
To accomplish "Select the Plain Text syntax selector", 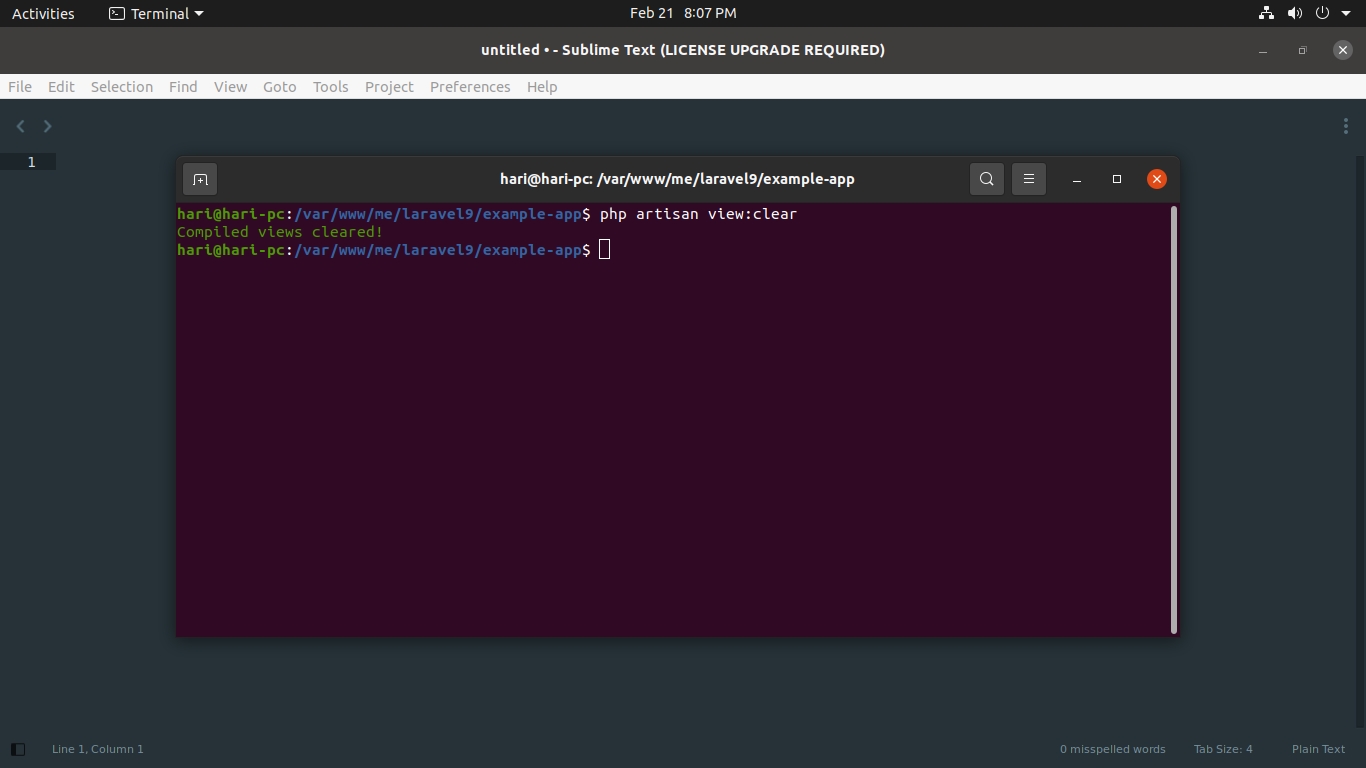I will point(1318,749).
